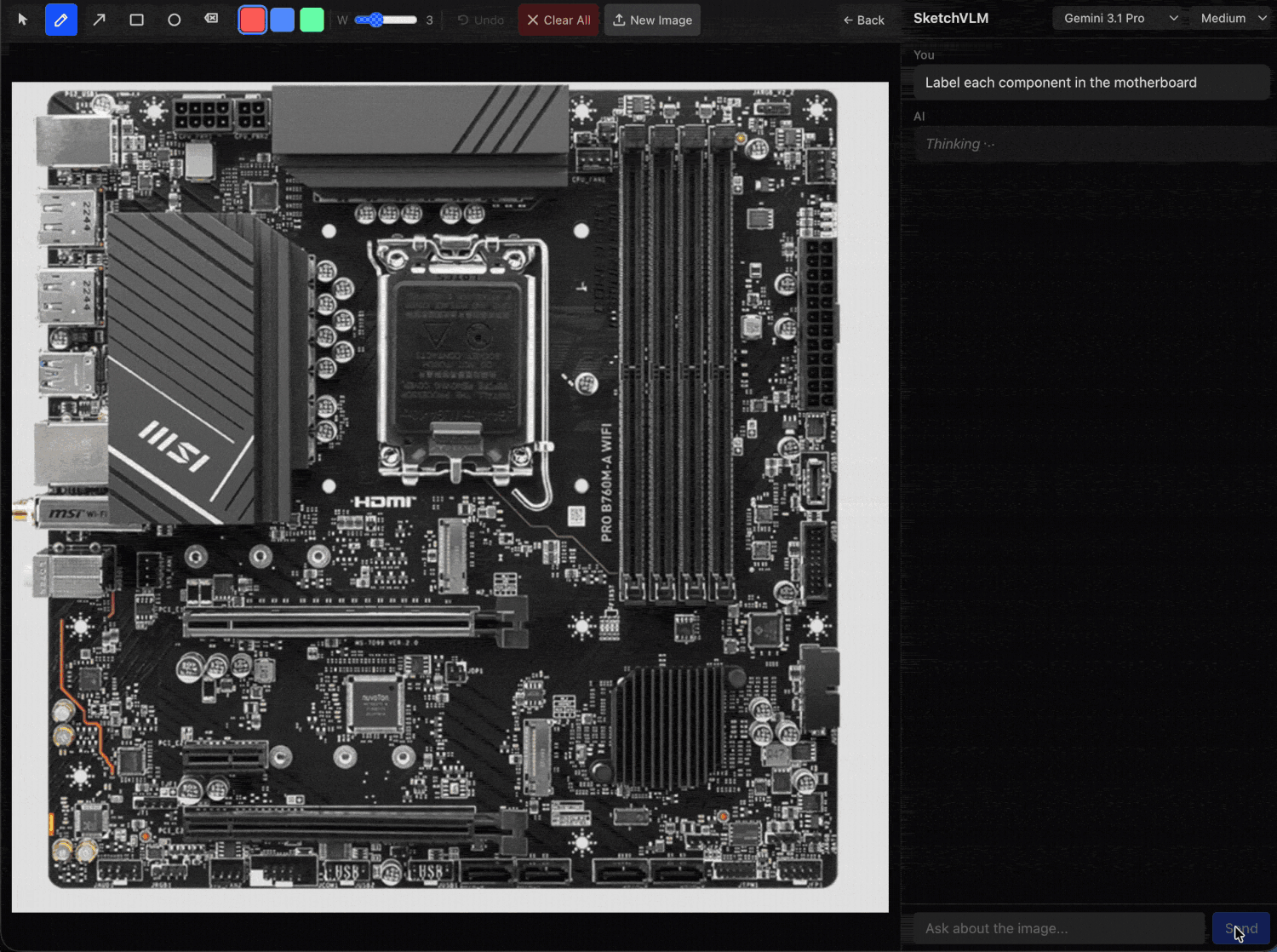Select the Pen drawing tool
Image resolution: width=1277 pixels, height=952 pixels.
click(x=60, y=19)
